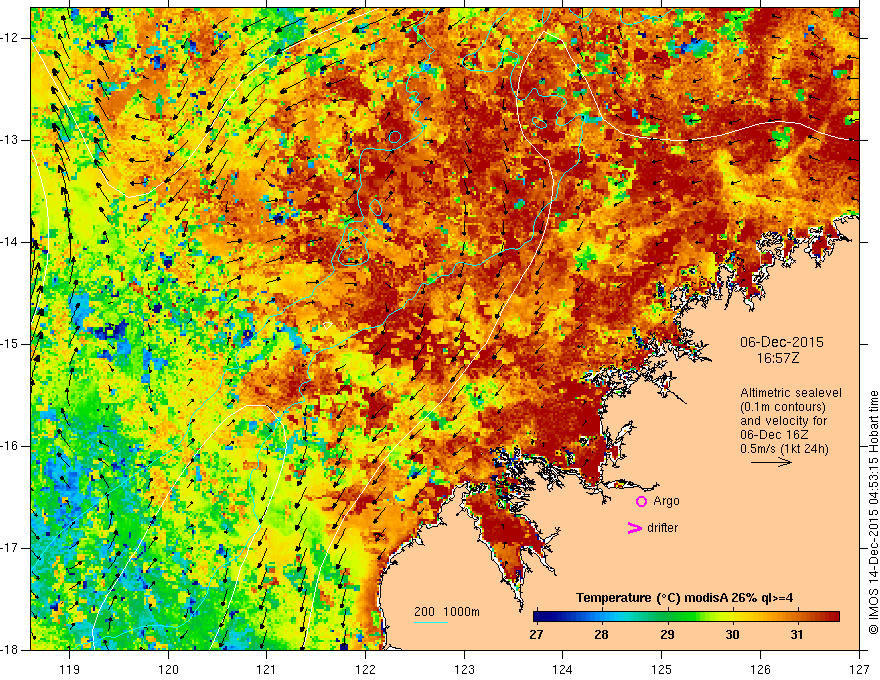Click latitude axis label -16

(10, 446)
